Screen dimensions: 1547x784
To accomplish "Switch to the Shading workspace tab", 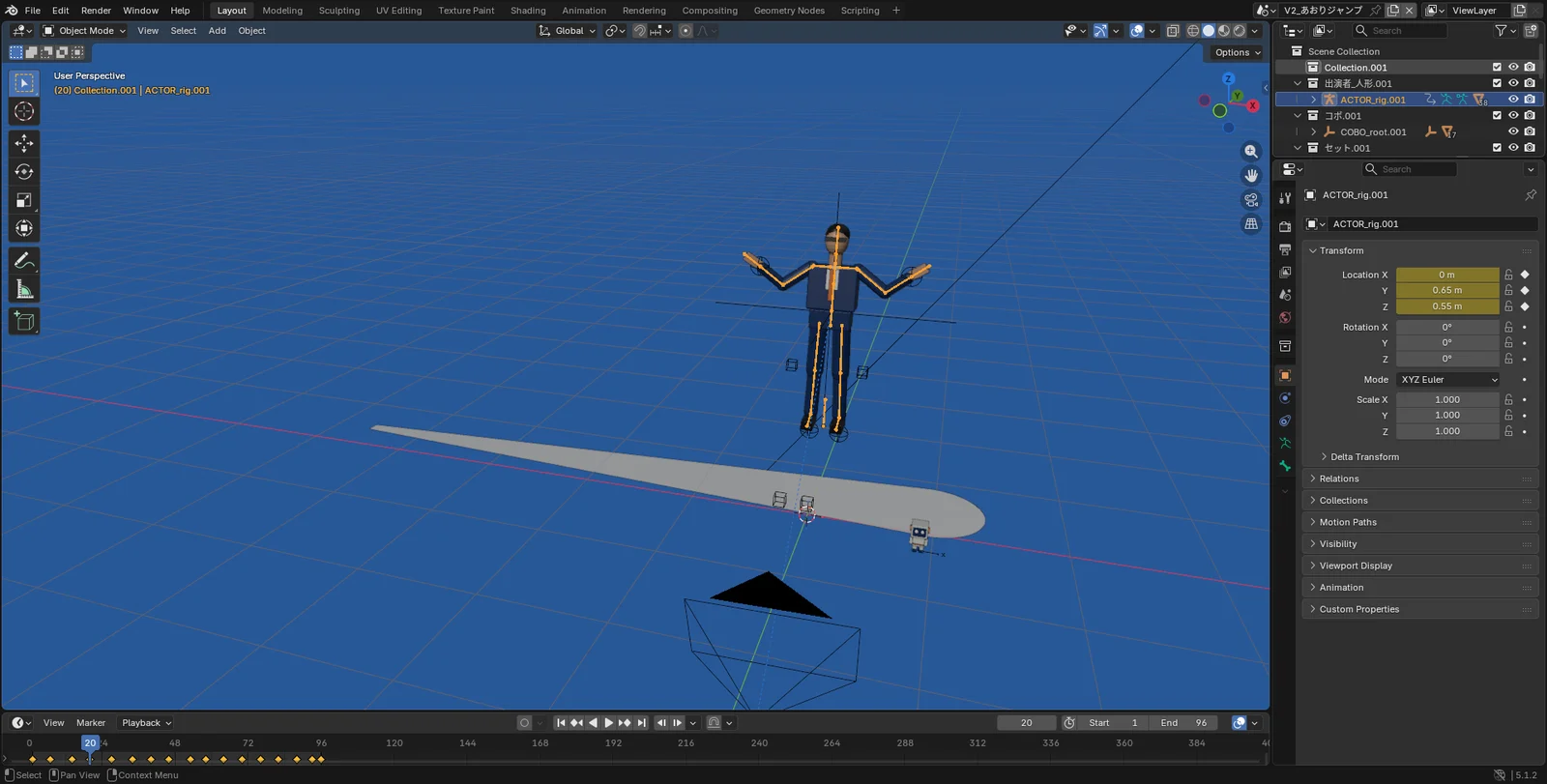I will (x=528, y=11).
